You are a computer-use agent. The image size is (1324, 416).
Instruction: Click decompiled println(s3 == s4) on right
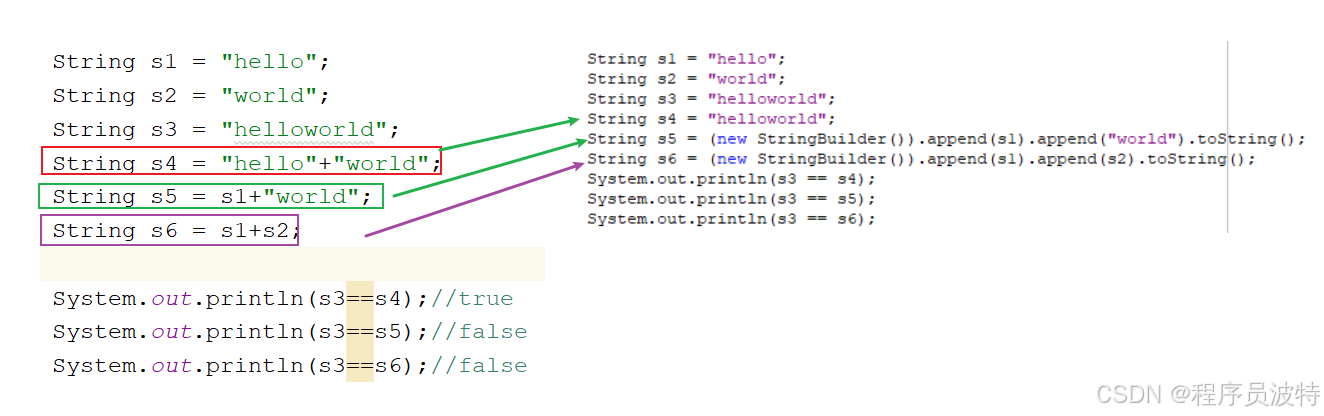(731, 179)
